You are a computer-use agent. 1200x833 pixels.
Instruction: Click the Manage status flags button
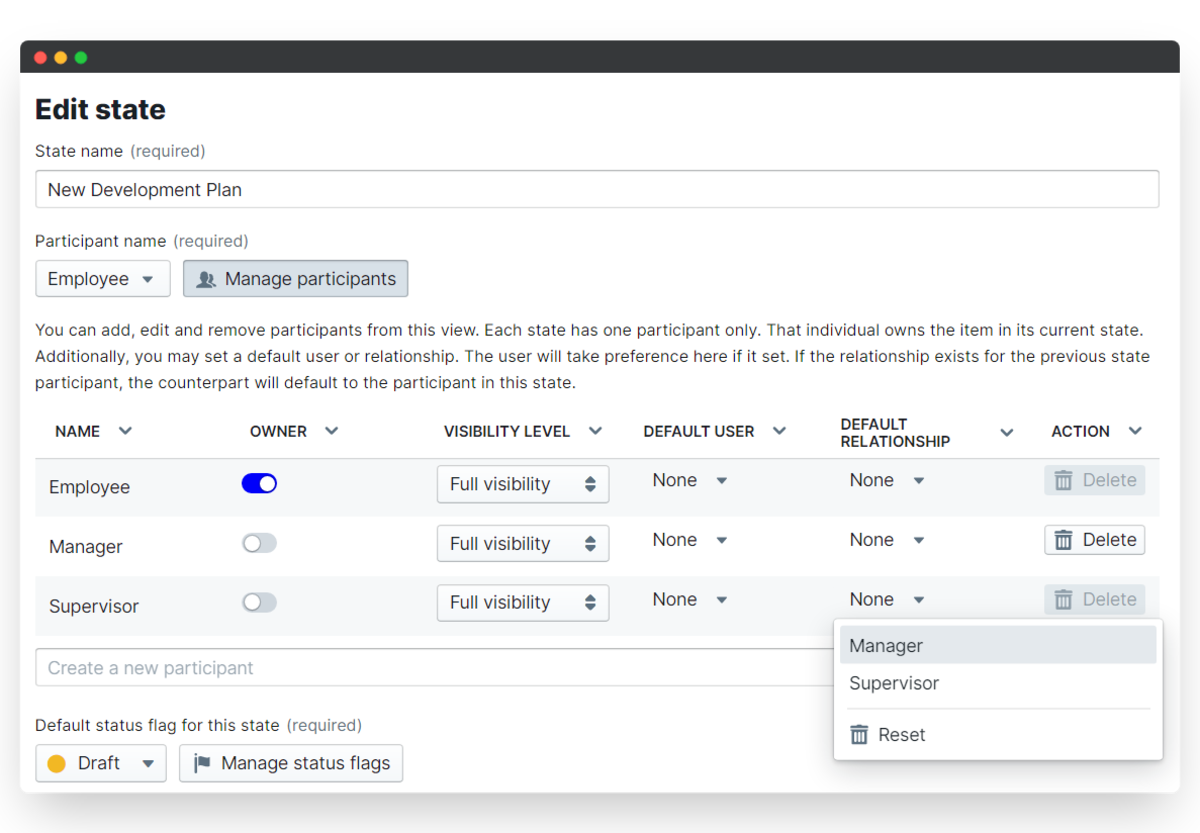291,763
